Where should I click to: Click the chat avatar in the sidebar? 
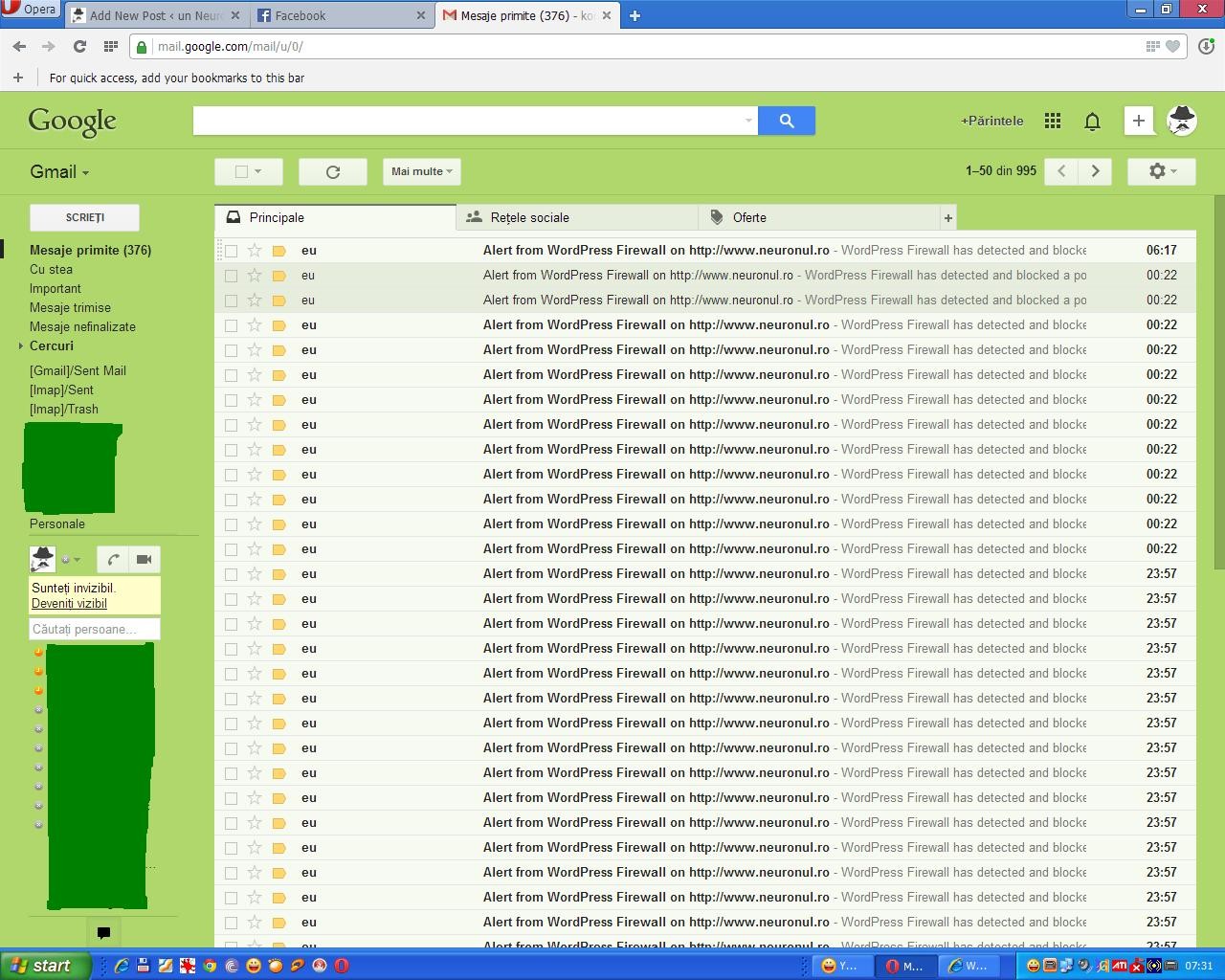click(42, 559)
